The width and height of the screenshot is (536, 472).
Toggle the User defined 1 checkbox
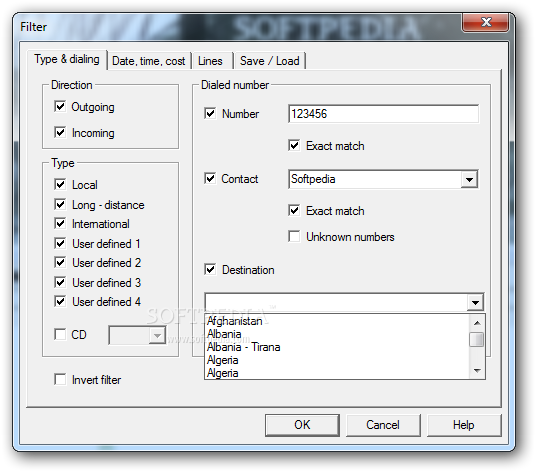[x=60, y=244]
